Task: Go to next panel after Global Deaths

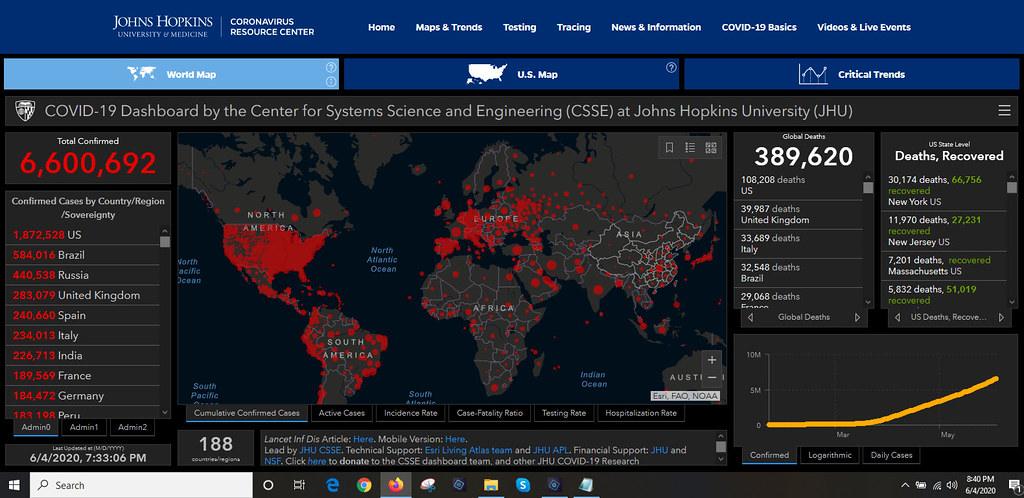Action: (856, 317)
